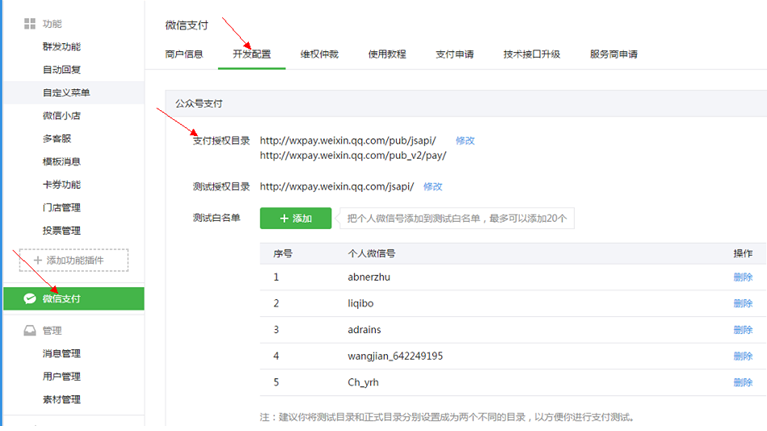Click the 序号 column header
Image resolution: width=767 pixels, height=431 pixels.
click(283, 253)
